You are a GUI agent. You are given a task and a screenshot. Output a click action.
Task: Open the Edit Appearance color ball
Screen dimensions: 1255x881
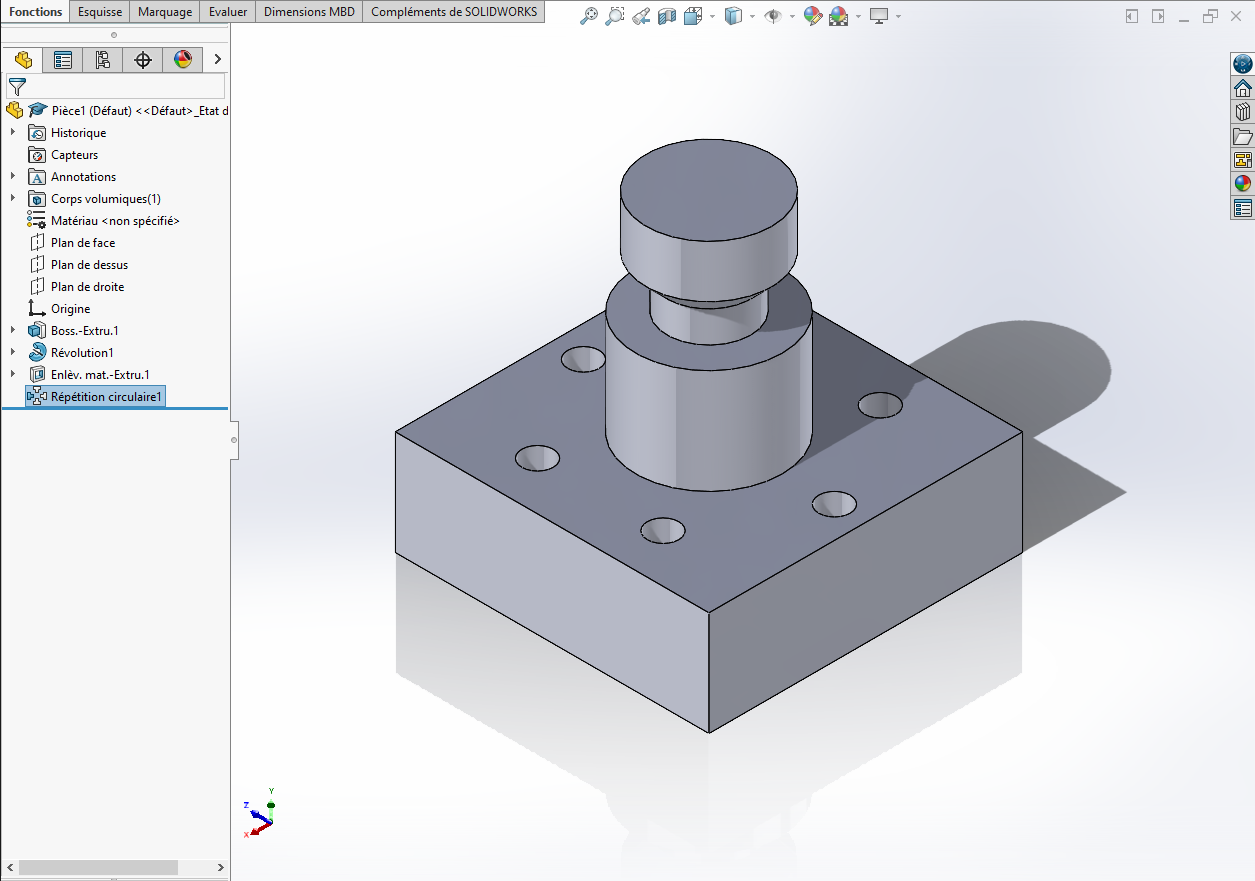click(x=813, y=16)
